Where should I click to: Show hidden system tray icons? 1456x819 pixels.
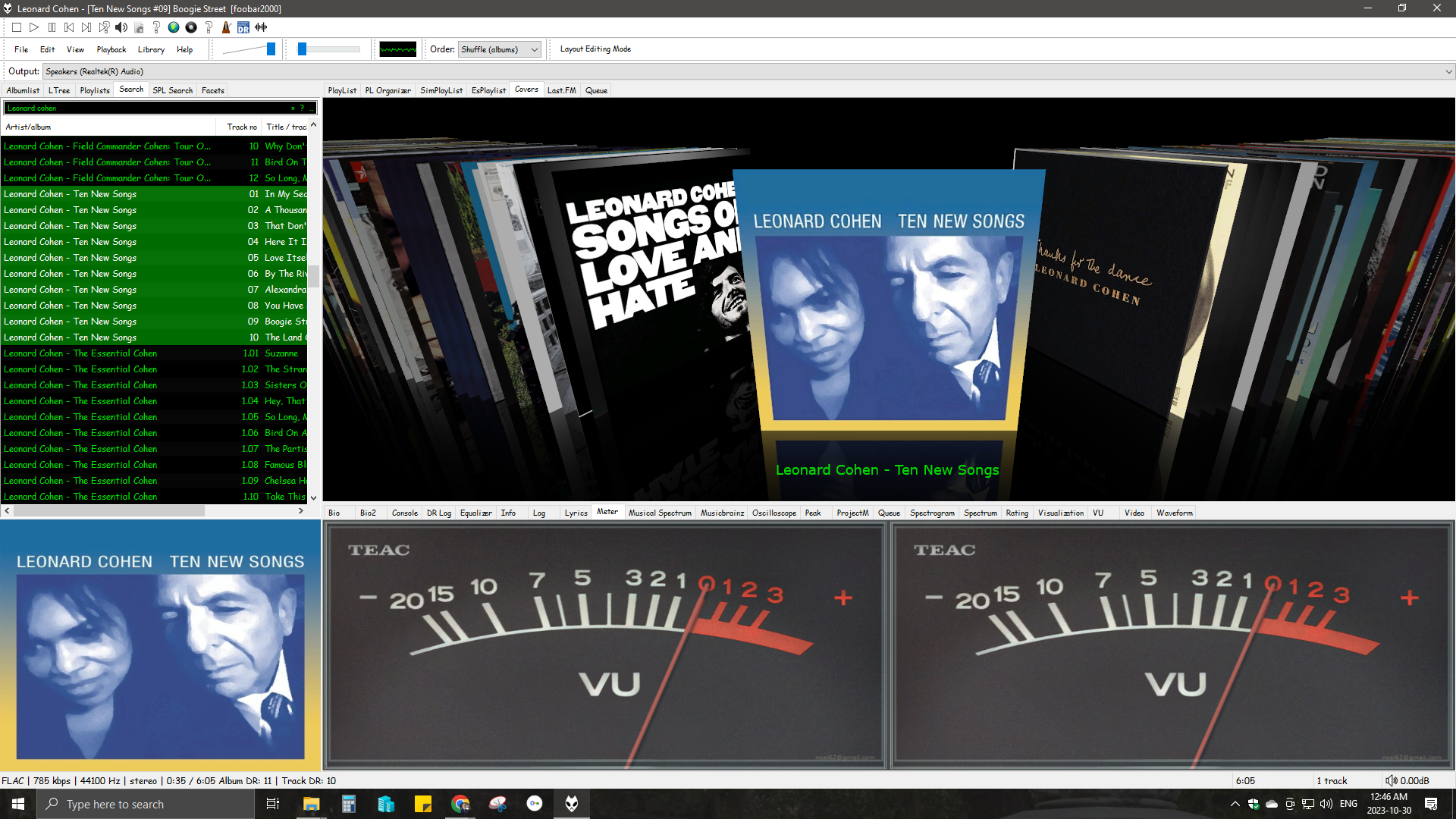[x=1235, y=804]
